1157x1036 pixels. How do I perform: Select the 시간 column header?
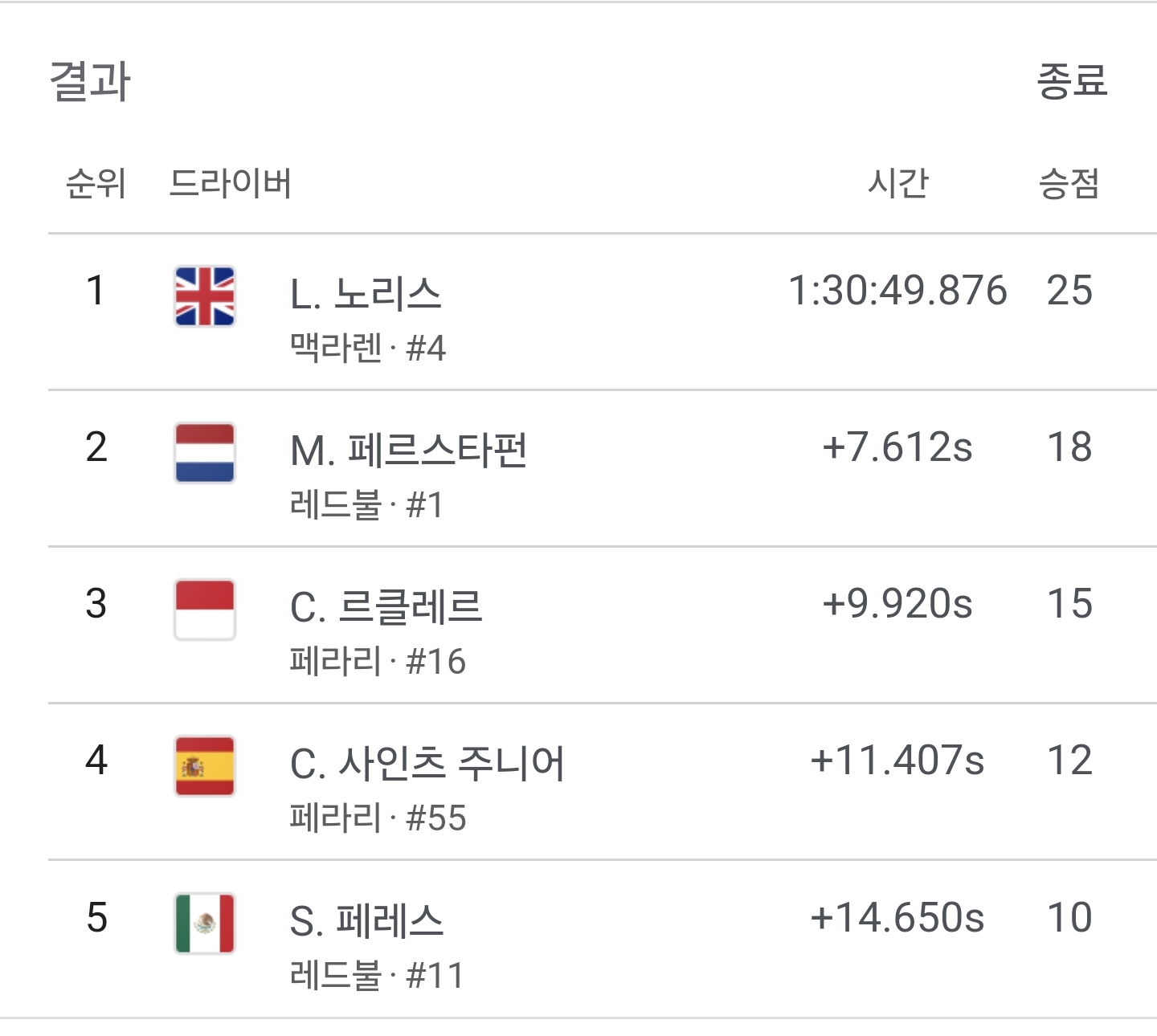pos(897,184)
